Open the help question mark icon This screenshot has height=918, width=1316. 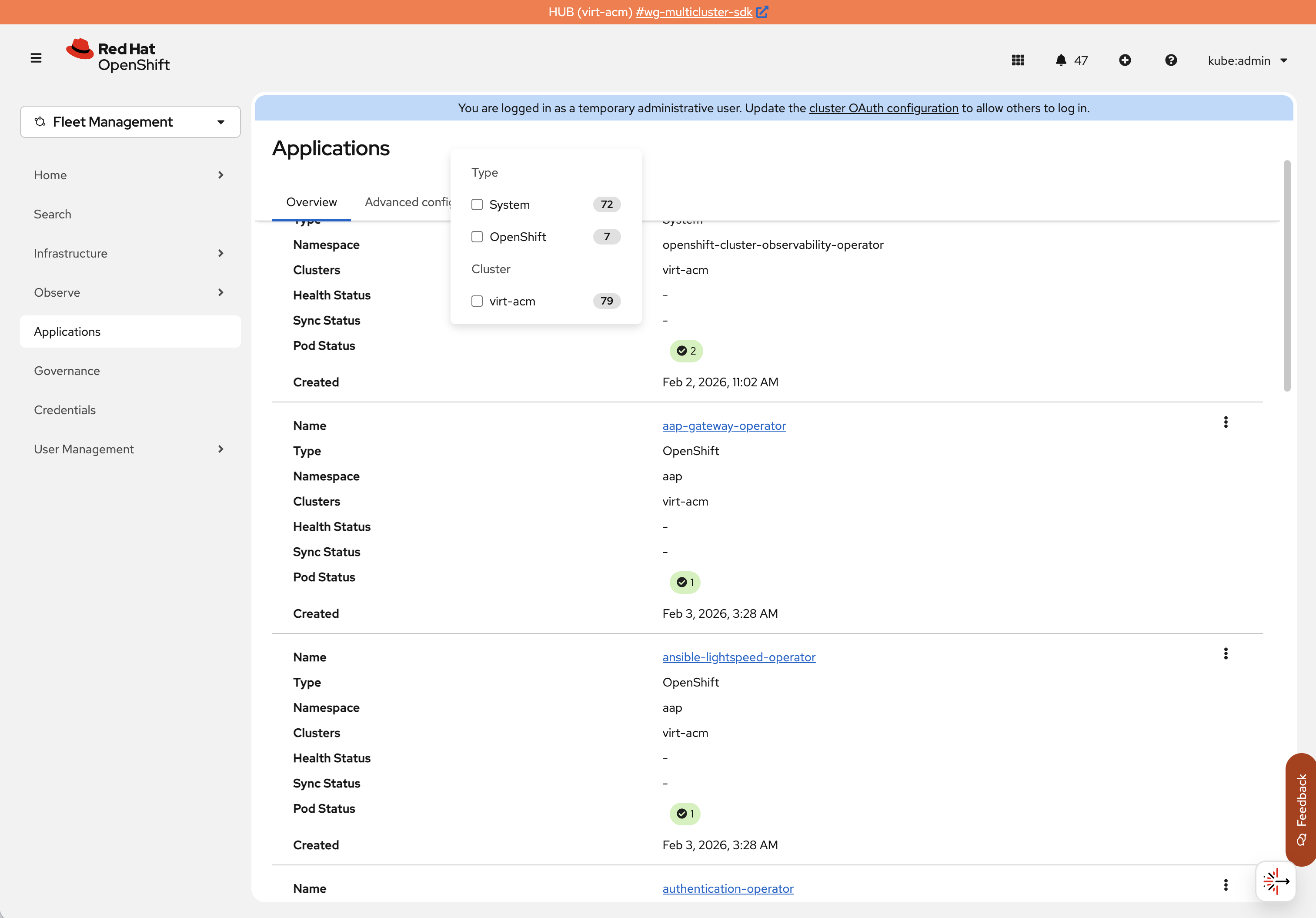[1171, 60]
